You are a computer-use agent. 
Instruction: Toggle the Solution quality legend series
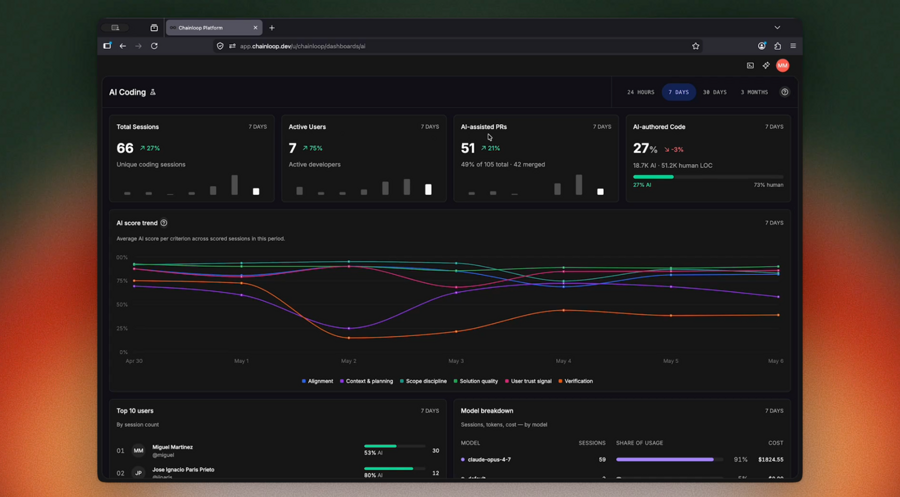(x=476, y=381)
